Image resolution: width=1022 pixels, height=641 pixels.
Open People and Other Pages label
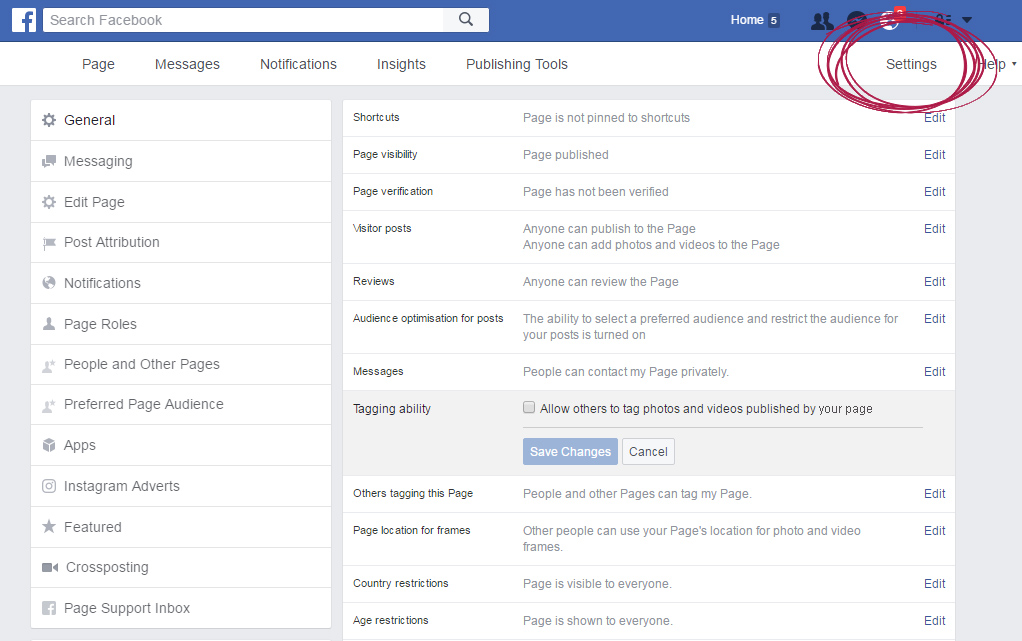tap(141, 365)
